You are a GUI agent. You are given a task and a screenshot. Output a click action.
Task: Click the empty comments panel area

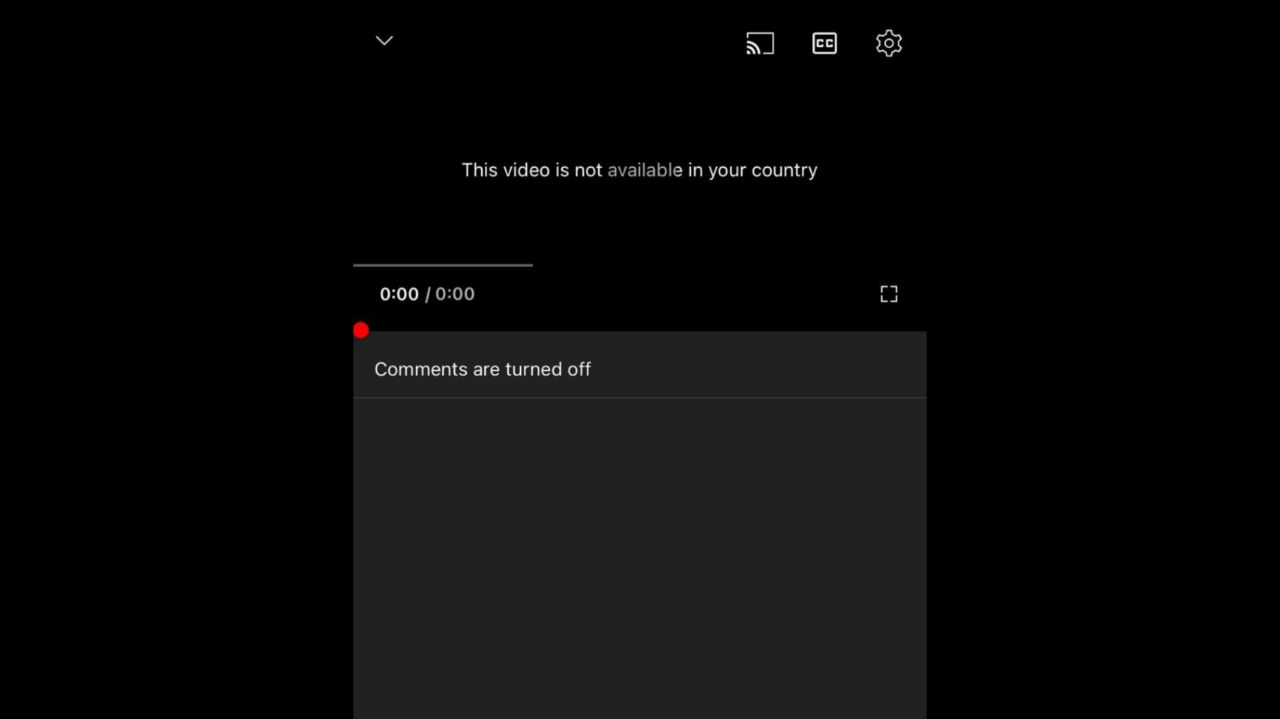click(640, 558)
